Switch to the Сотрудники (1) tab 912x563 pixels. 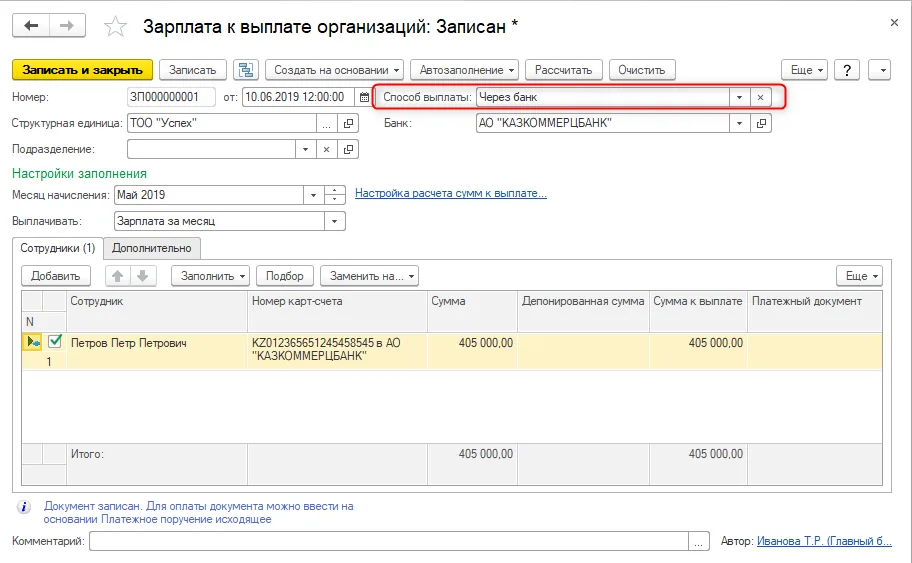(58, 248)
